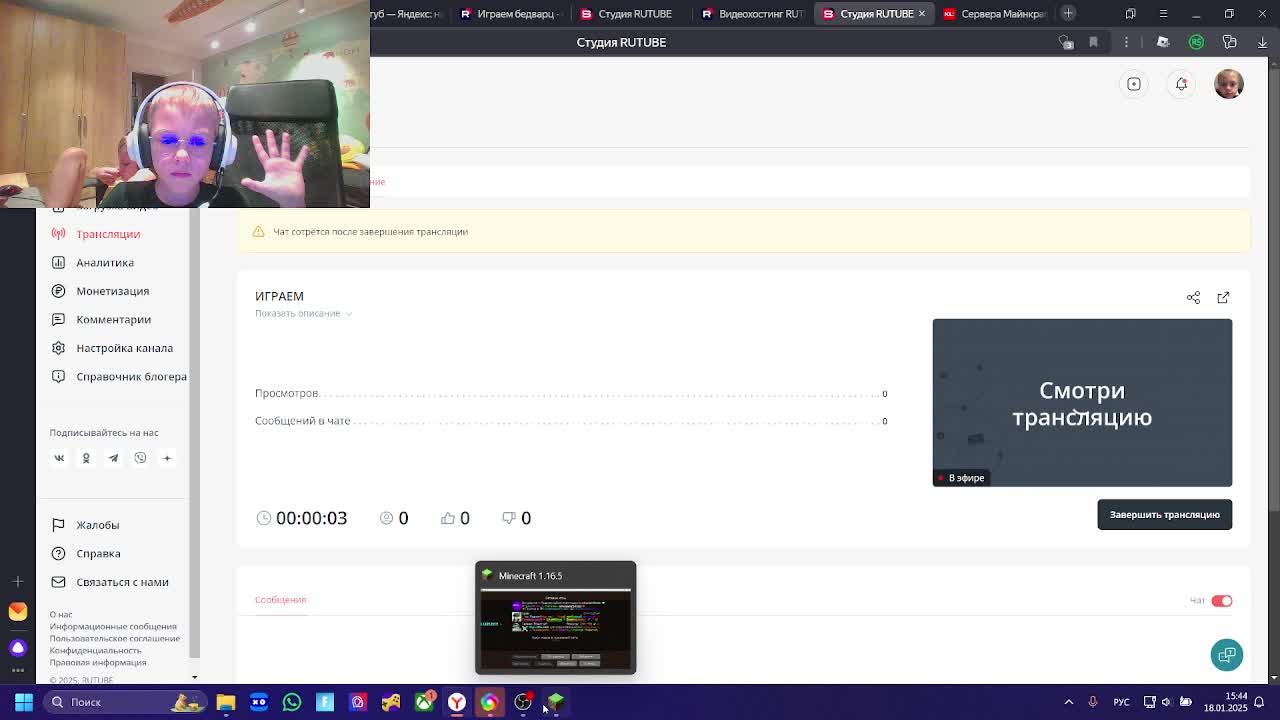Open Yandex Mail icon in the browser side panel
Image resolution: width=1280 pixels, height=720 pixels.
pos(18,611)
